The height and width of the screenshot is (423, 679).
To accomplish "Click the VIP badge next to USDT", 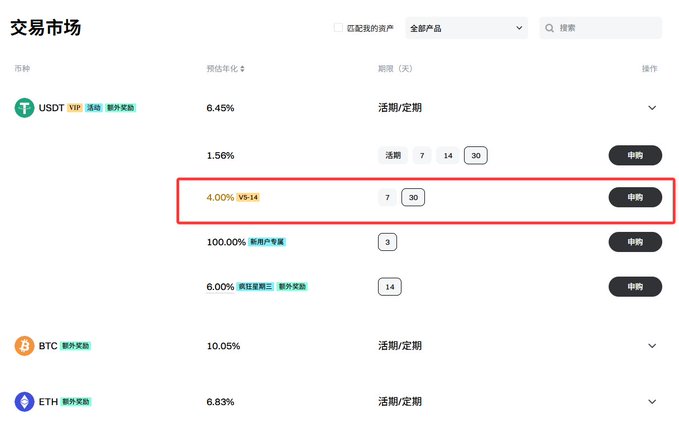I will (74, 108).
